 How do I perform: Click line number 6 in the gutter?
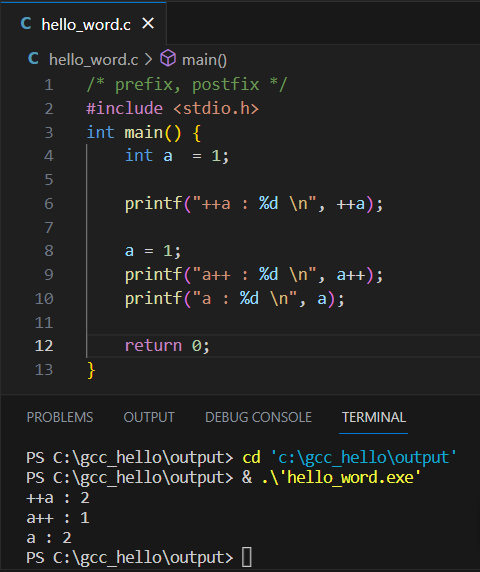[49, 204]
